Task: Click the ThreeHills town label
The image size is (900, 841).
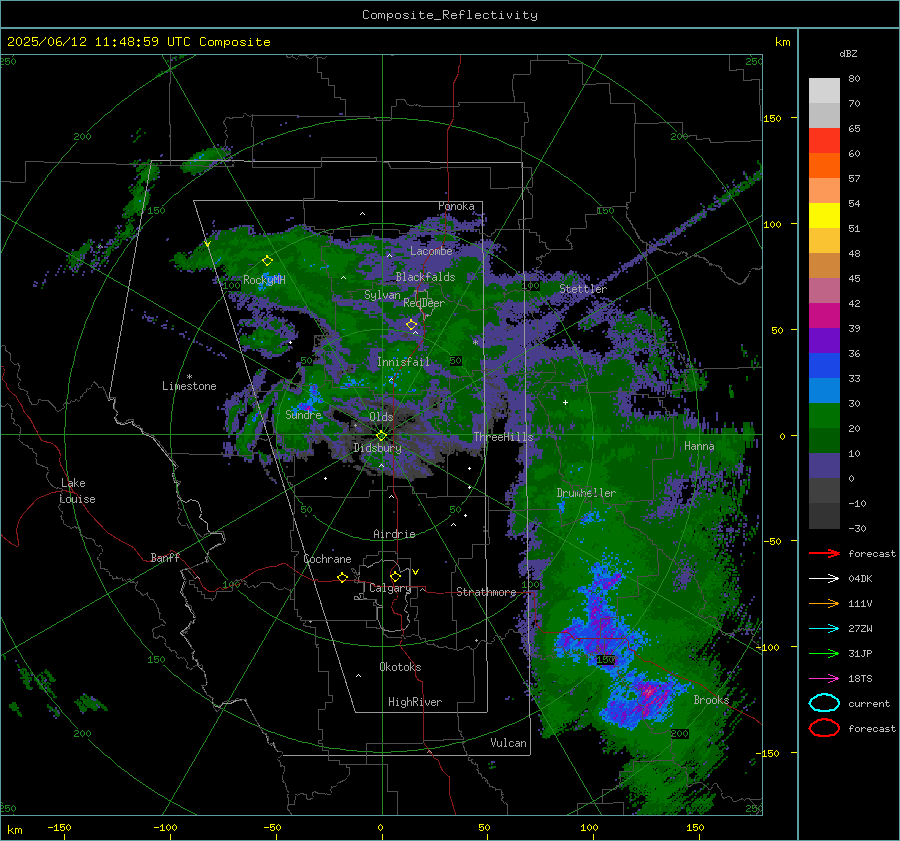Action: pyautogui.click(x=503, y=437)
